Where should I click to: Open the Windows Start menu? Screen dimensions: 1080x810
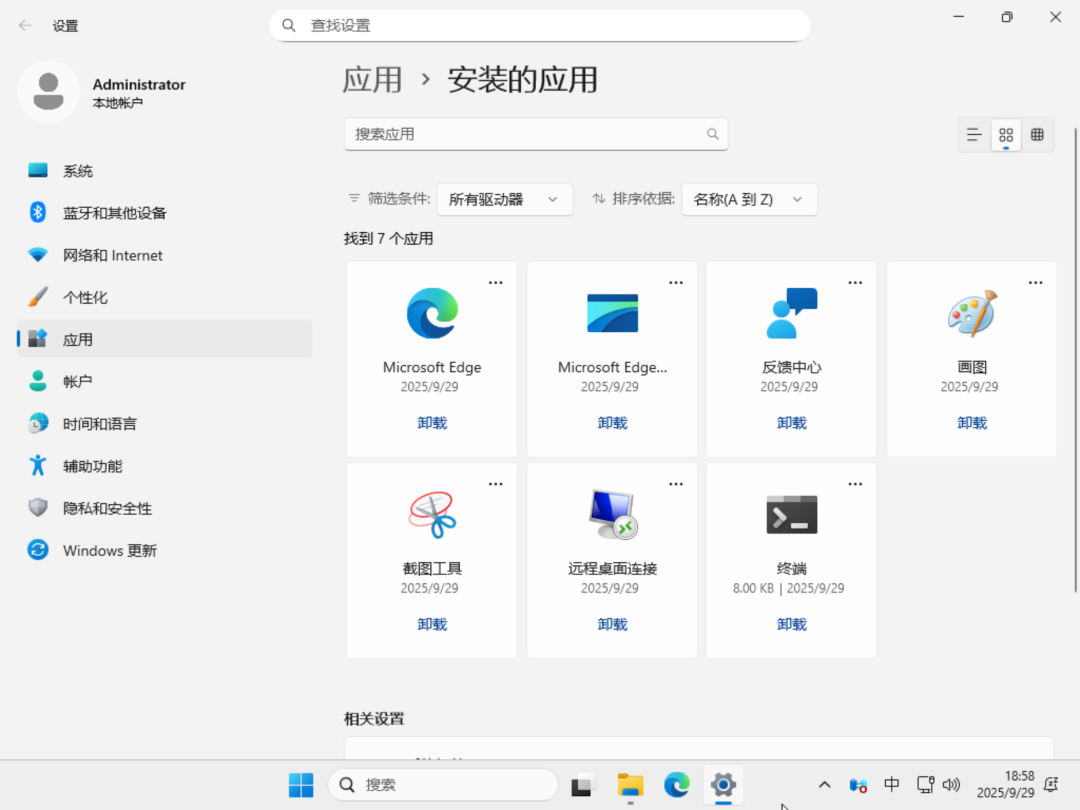point(301,785)
